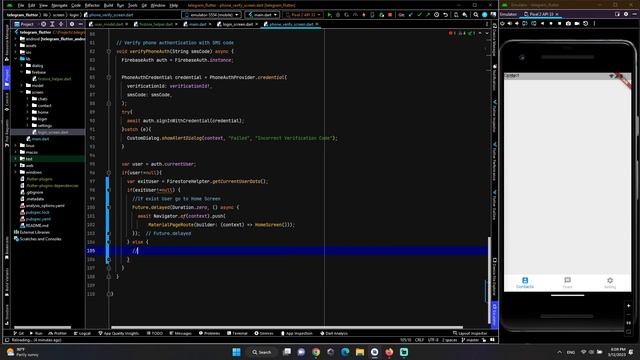The height and width of the screenshot is (360, 640).
Task: Open the Refactor menu
Action: (x=92, y=5)
